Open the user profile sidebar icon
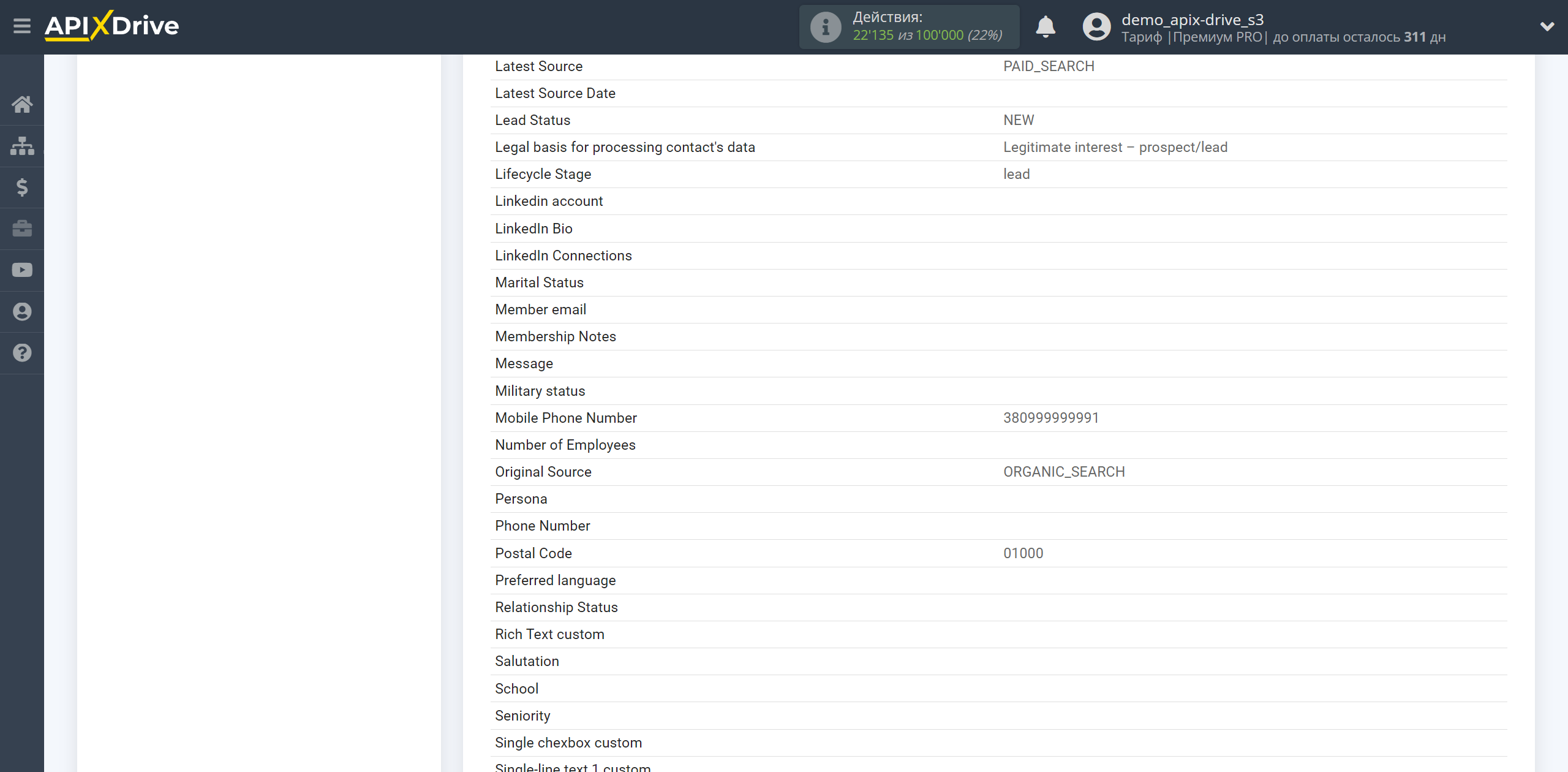The height and width of the screenshot is (772, 1568). (x=22, y=311)
